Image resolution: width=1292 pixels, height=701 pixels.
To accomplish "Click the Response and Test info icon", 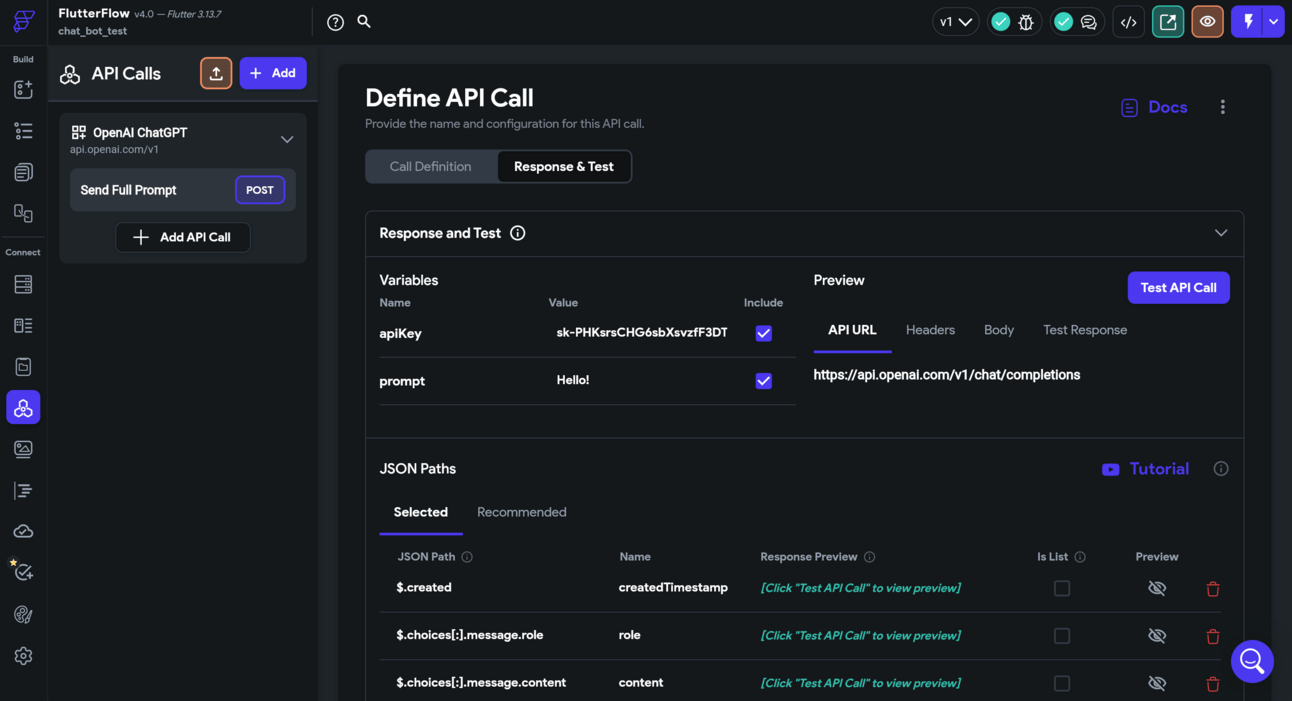I will coord(518,233).
